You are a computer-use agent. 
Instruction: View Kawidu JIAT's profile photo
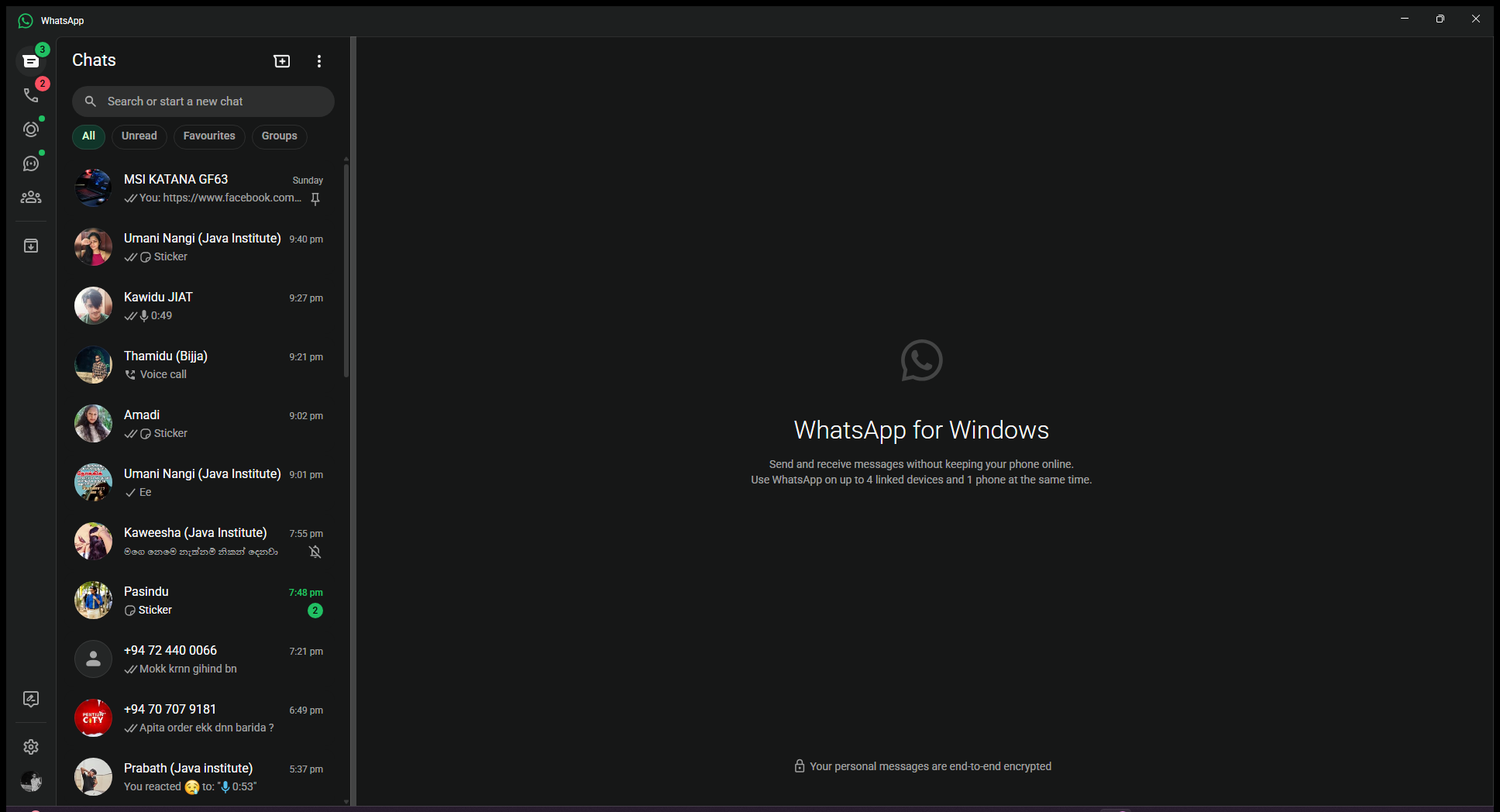click(93, 306)
